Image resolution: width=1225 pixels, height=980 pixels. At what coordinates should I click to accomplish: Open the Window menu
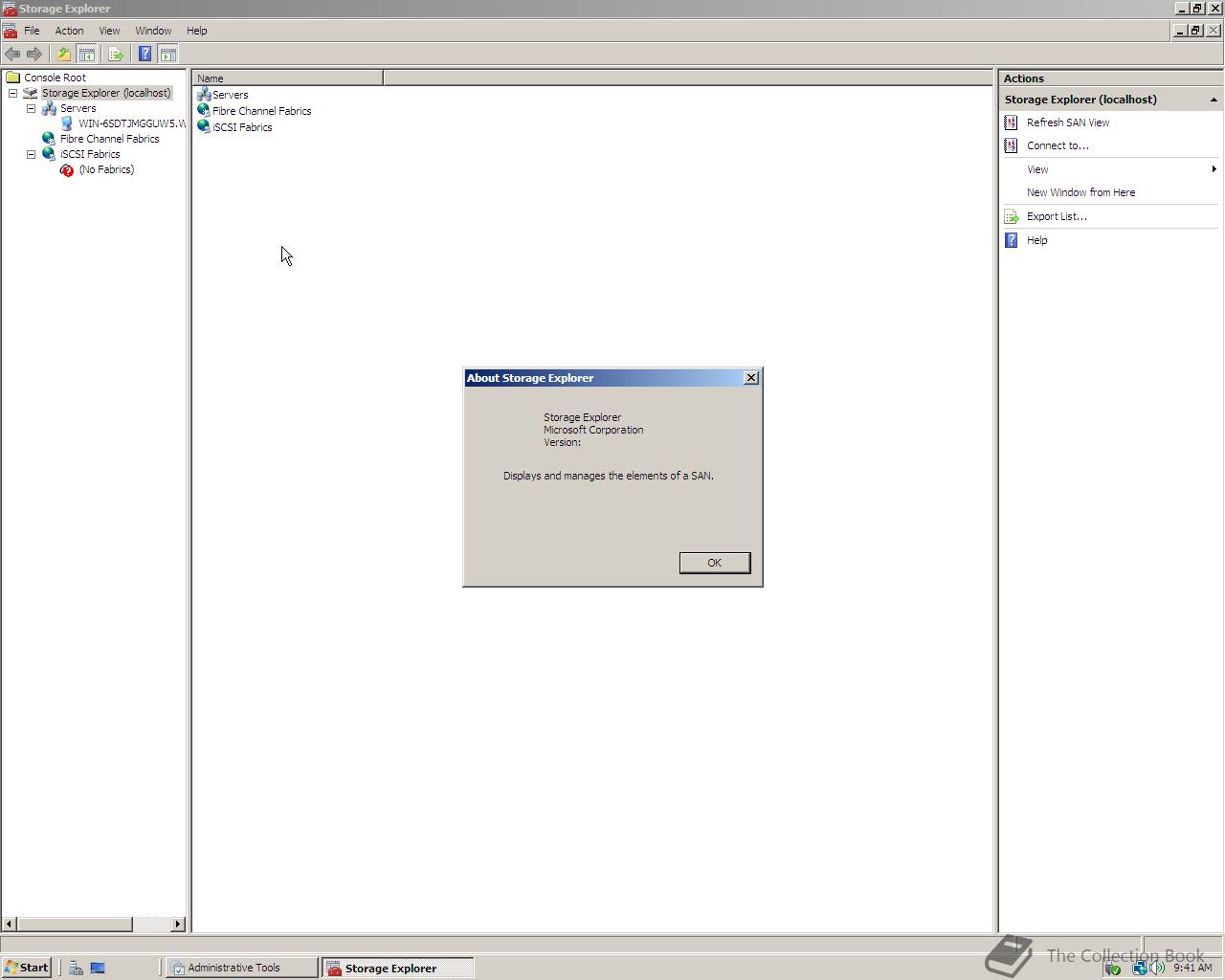pyautogui.click(x=153, y=31)
